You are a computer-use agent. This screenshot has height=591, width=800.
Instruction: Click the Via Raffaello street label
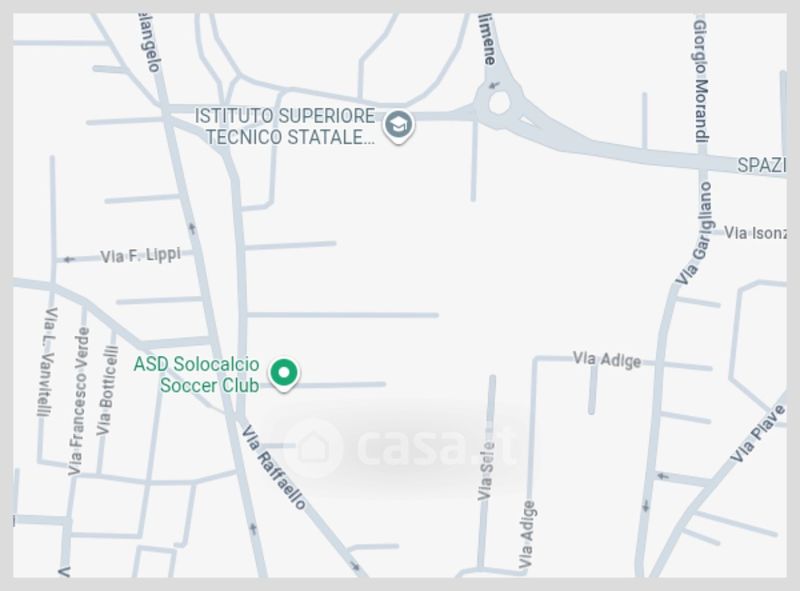pos(274,467)
